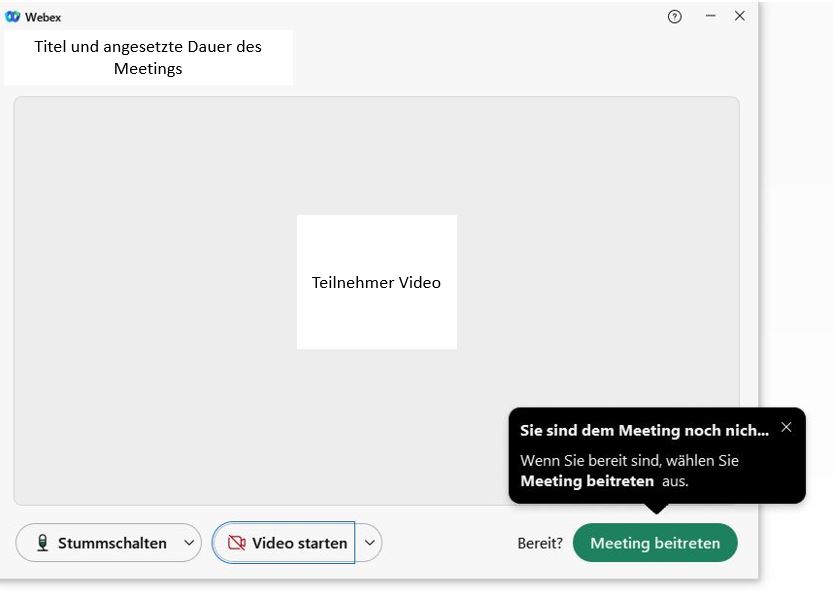
Task: Open the video options dropdown arrow
Action: point(370,543)
